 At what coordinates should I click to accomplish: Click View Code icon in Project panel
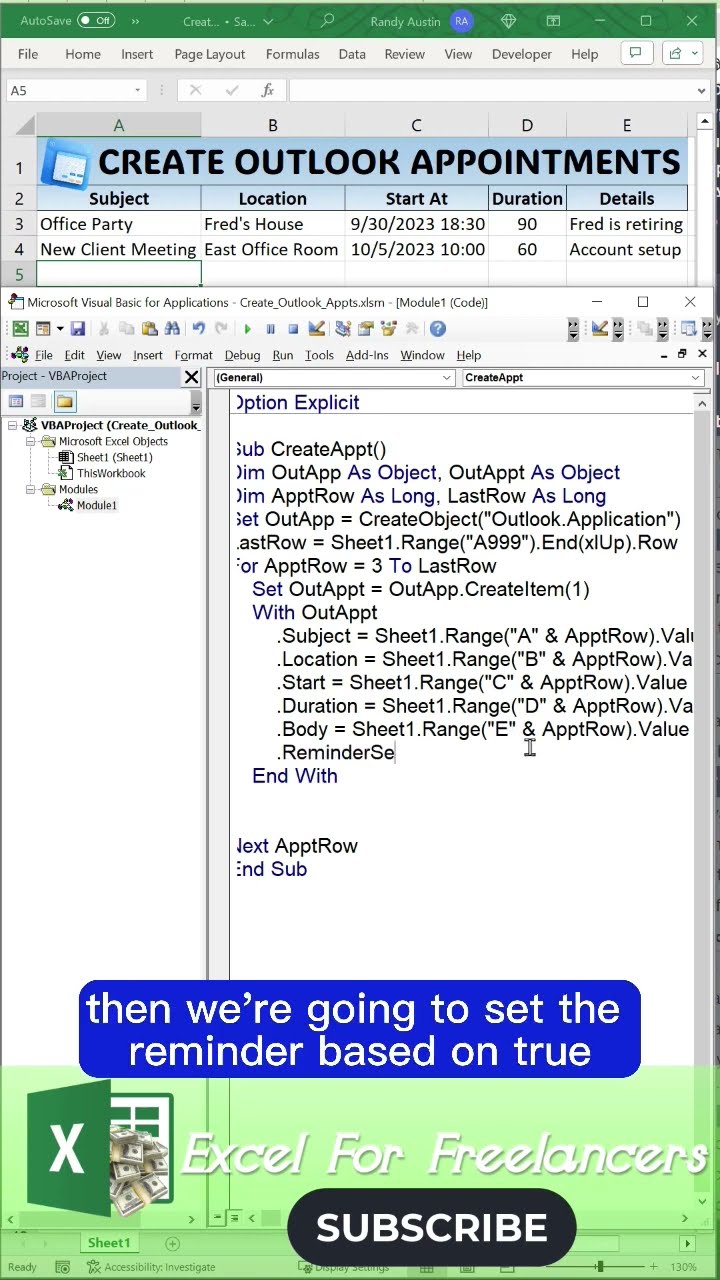(x=16, y=401)
